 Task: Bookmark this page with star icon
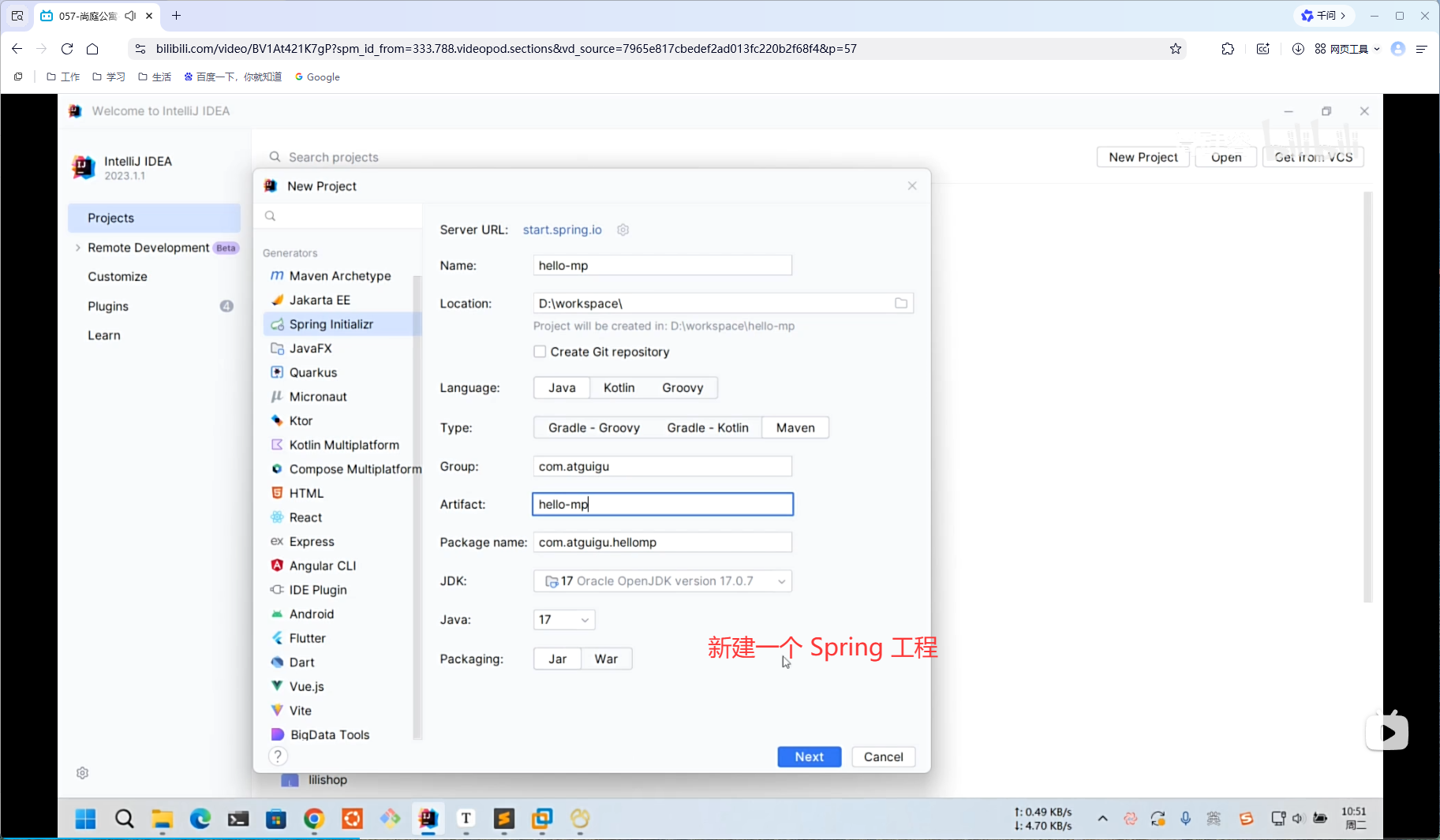1176,49
